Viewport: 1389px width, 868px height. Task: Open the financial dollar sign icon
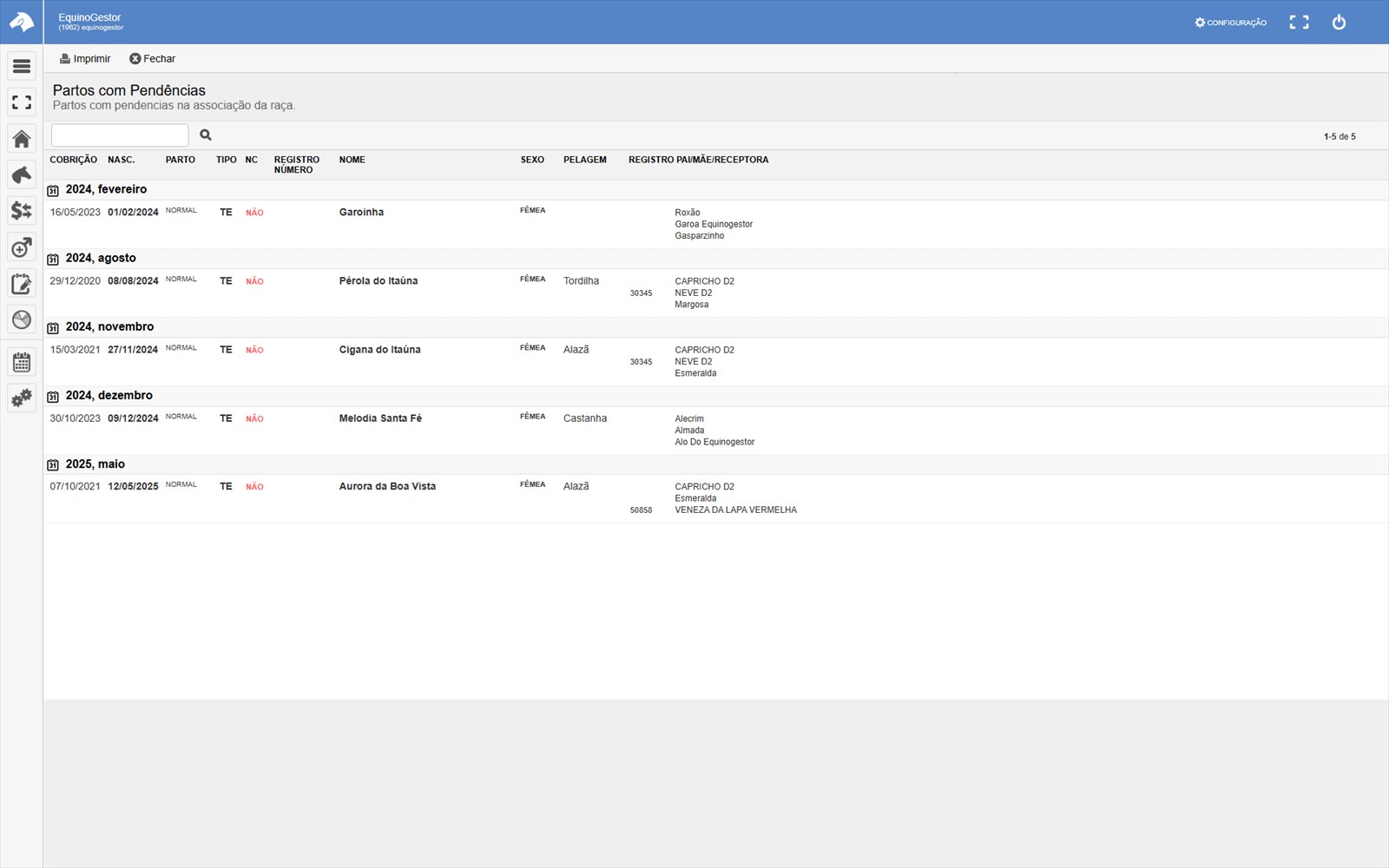tap(22, 211)
